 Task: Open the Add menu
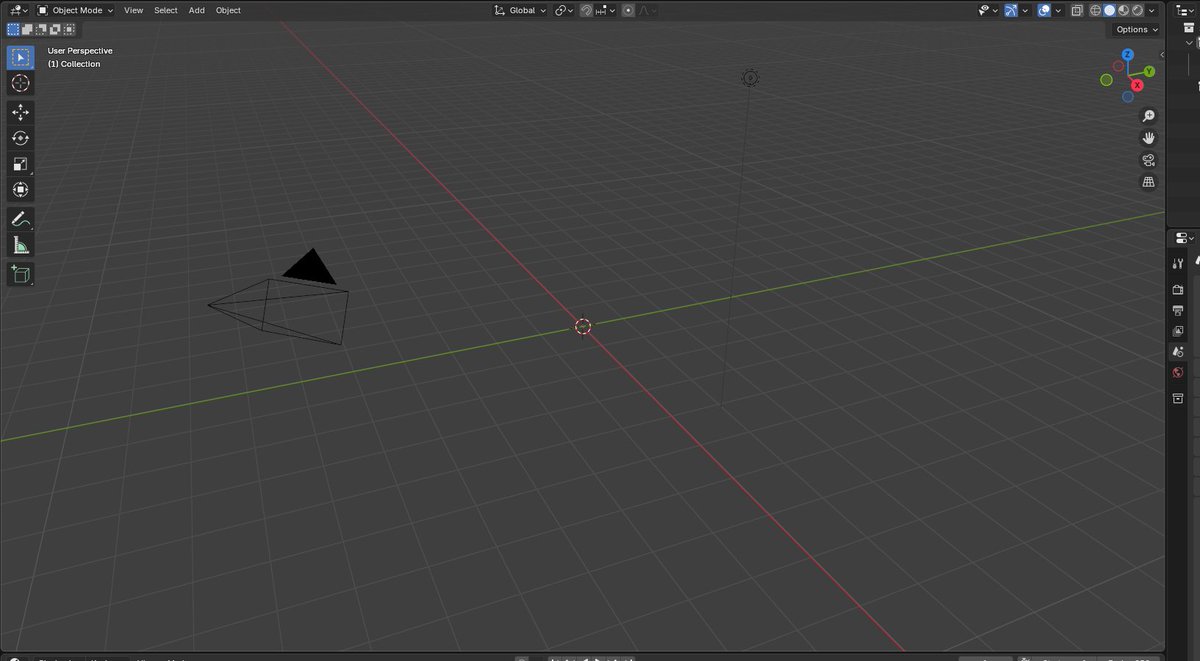197,10
